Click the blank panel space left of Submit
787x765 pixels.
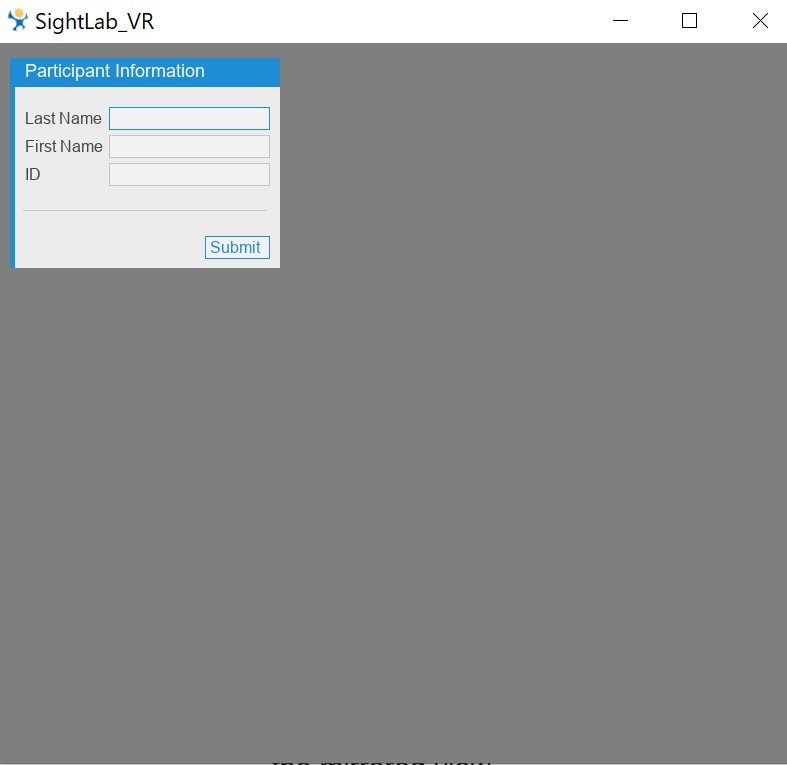pos(110,247)
